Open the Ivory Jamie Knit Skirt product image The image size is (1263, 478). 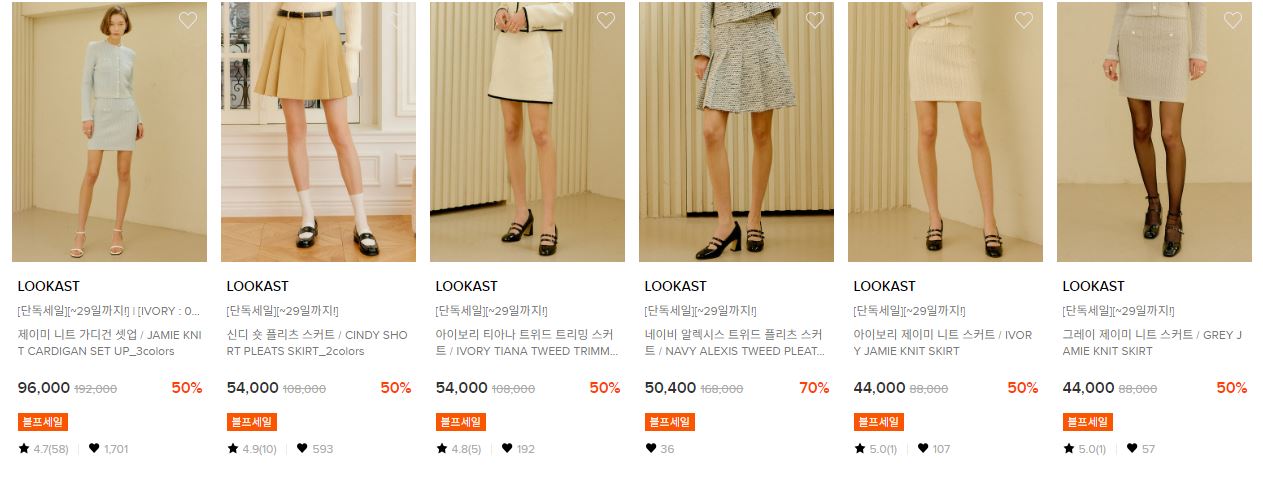click(945, 132)
